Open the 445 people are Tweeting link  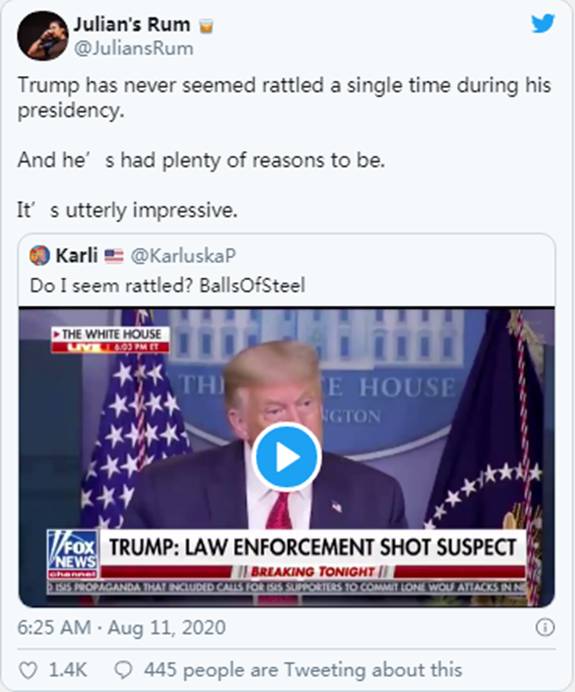pos(303,670)
